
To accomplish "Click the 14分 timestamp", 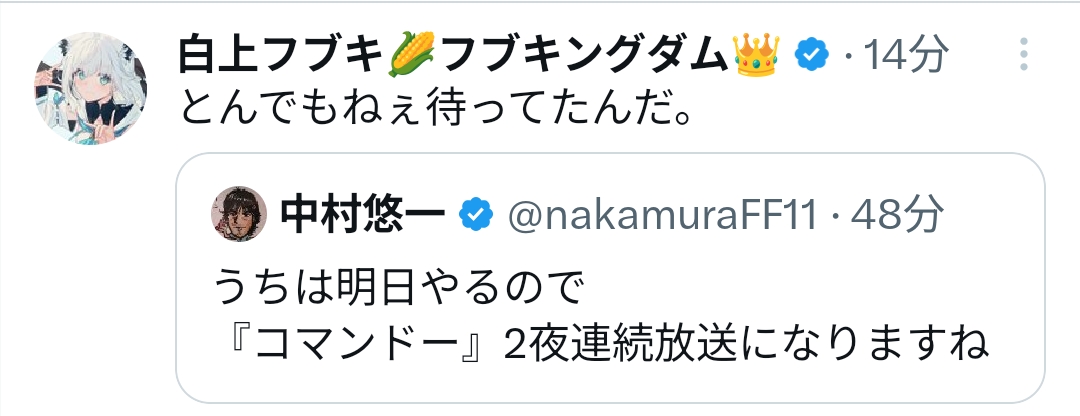I will click(x=905, y=57).
